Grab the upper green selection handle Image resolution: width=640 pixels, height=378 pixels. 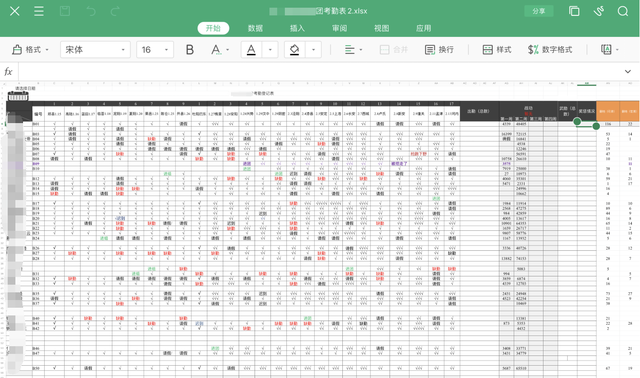point(577,121)
